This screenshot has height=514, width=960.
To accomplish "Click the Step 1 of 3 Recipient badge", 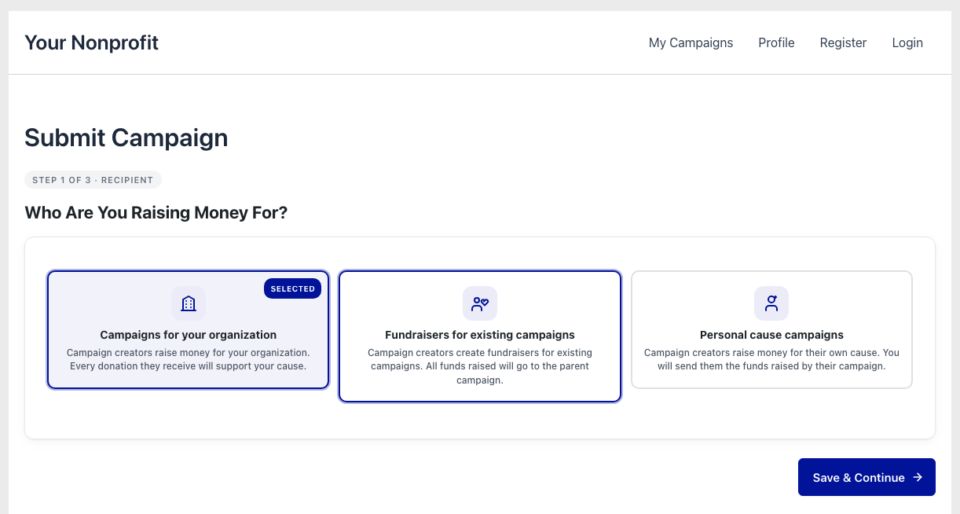I will 93,180.
